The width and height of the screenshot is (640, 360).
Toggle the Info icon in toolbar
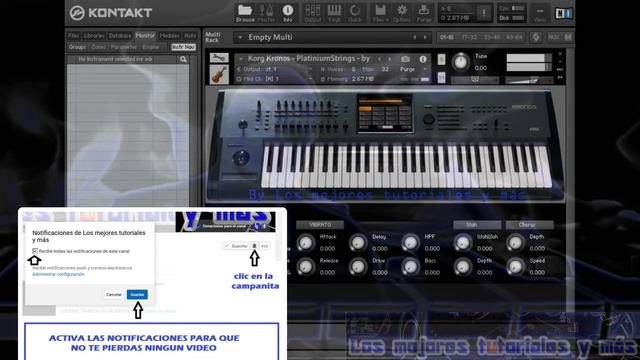tap(288, 13)
